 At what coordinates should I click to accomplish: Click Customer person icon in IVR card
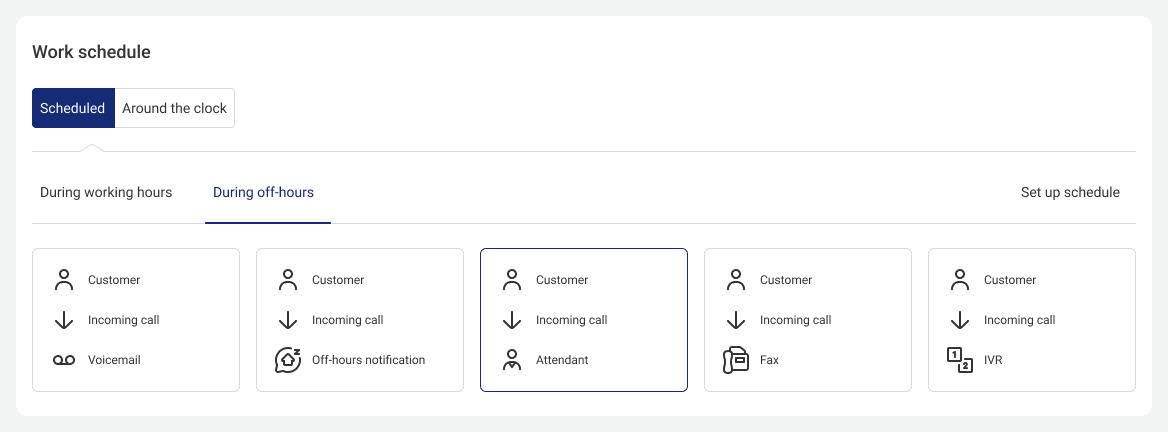point(960,280)
